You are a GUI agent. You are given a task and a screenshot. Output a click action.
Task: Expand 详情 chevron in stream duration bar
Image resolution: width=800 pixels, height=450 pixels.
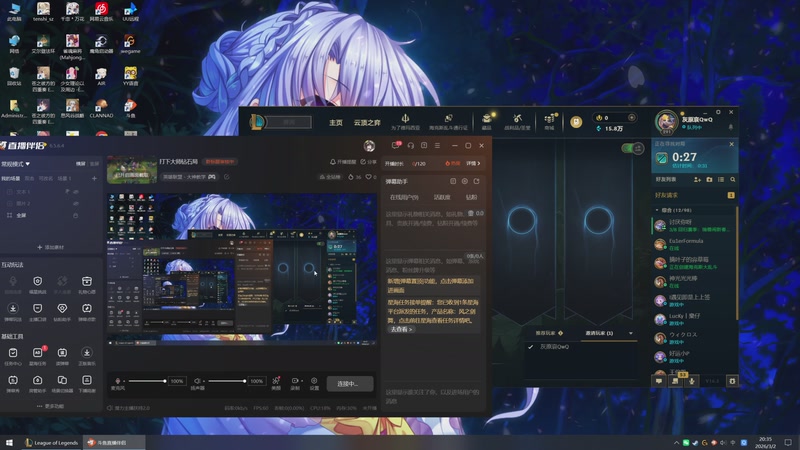[473, 163]
